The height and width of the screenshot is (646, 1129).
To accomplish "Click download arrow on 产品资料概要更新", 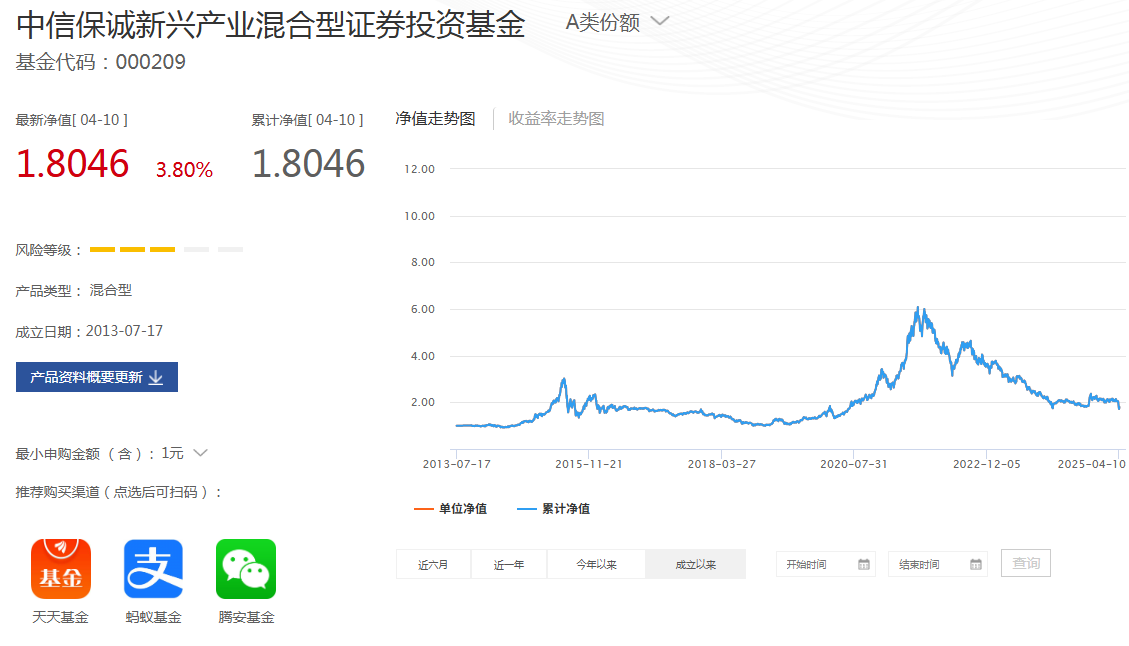I will click(x=156, y=377).
